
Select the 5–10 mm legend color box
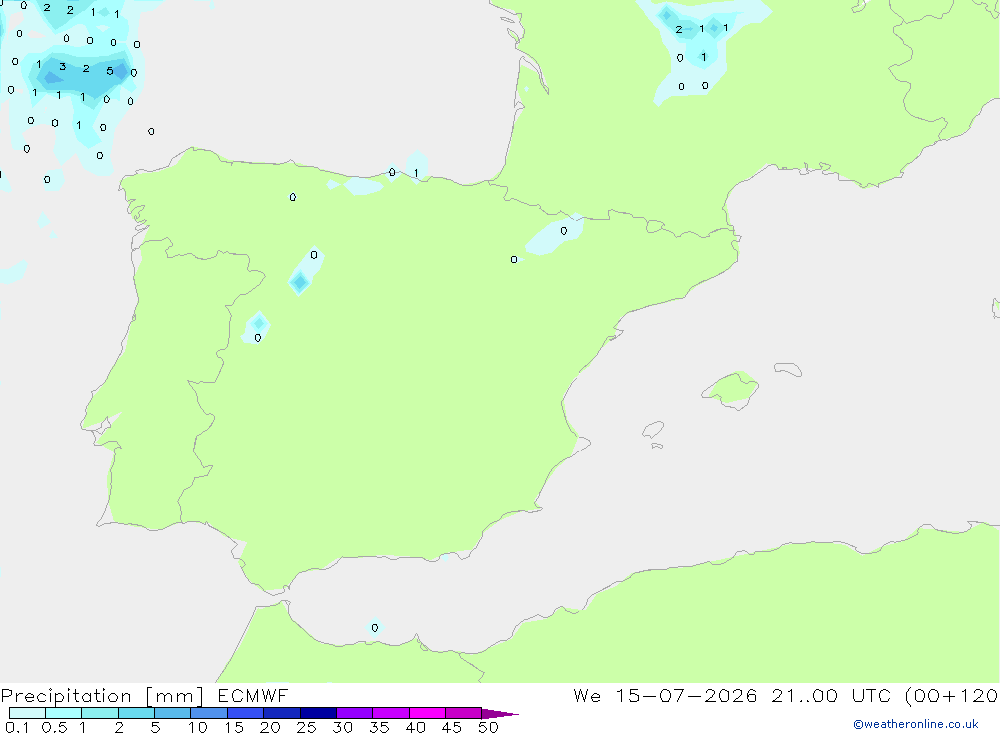click(x=173, y=713)
